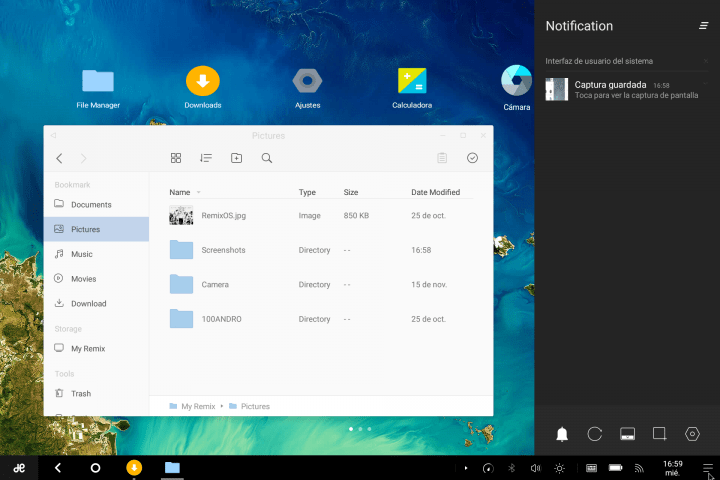720x480 pixels.
Task: Click the 16:58 modified time cell
Action: click(x=421, y=250)
